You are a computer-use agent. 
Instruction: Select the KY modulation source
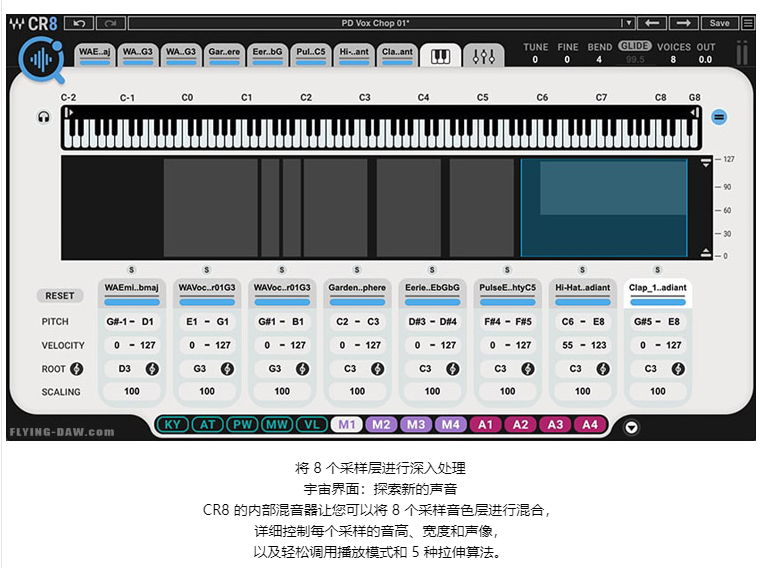coord(173,425)
